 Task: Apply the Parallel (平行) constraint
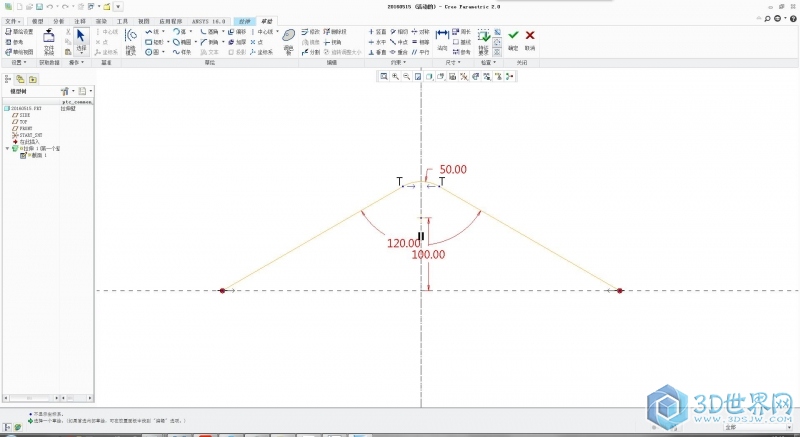(421, 52)
